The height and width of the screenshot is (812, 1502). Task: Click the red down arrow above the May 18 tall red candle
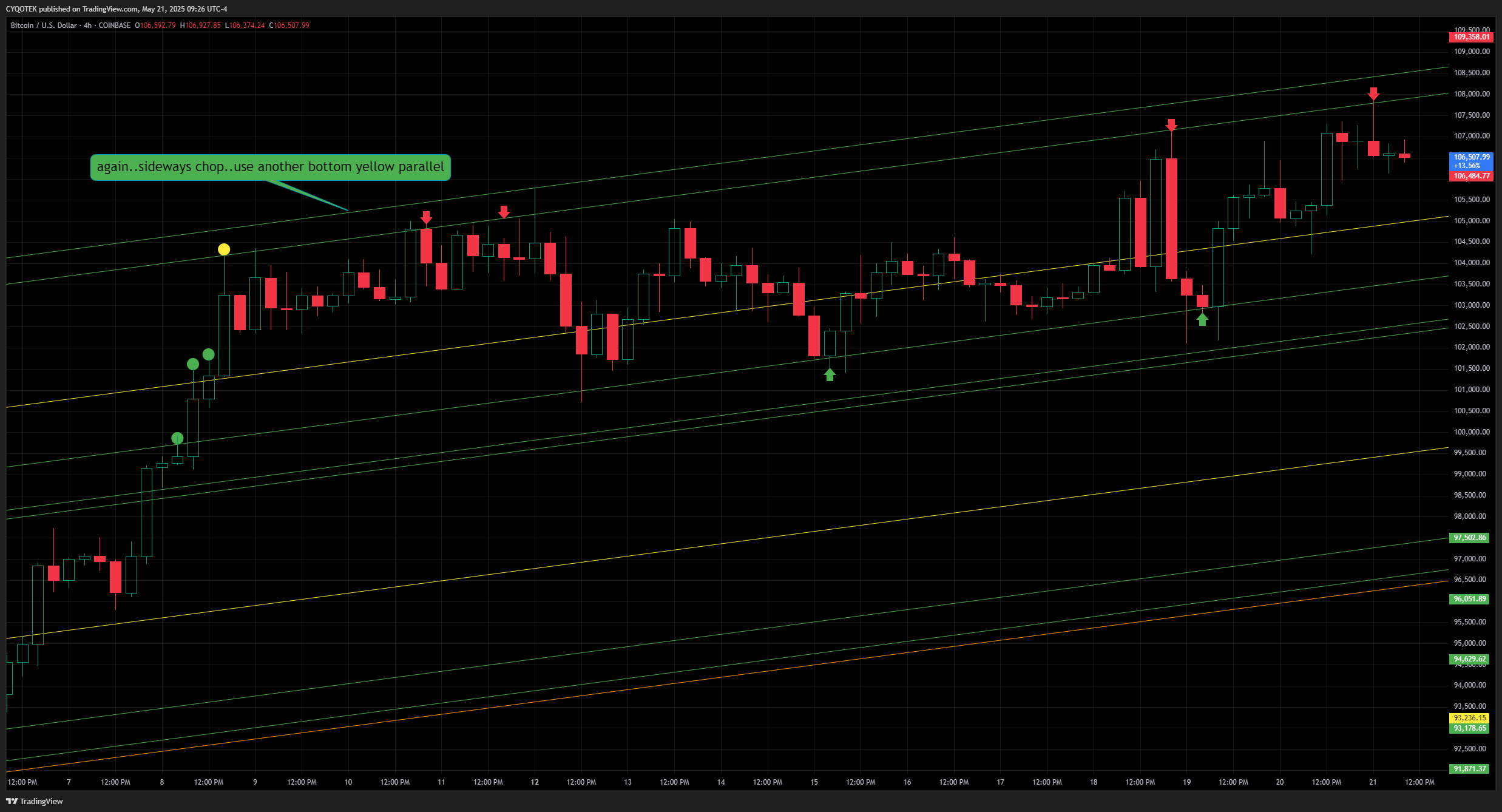coord(1171,126)
